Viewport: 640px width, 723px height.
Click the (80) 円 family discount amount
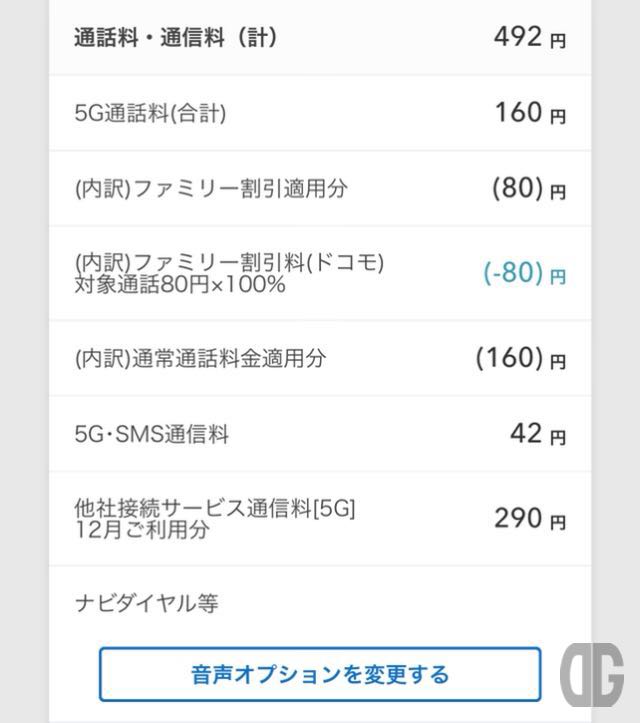pos(529,189)
